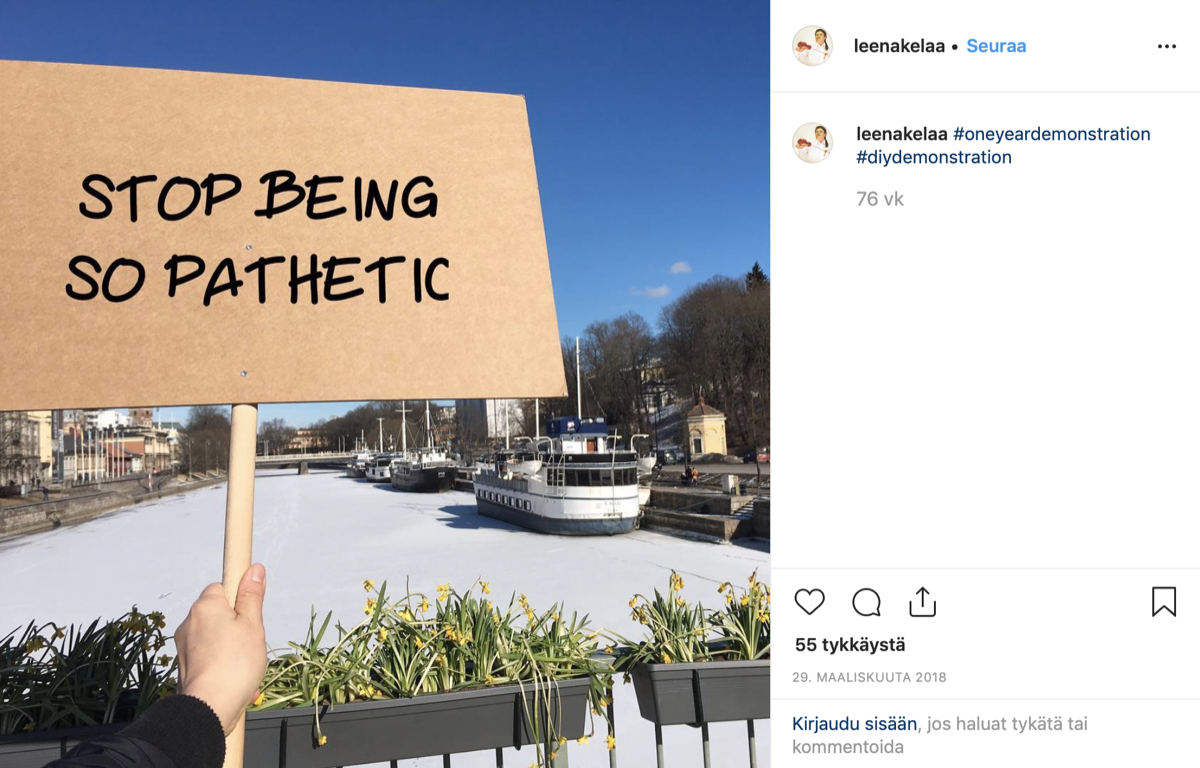The width and height of the screenshot is (1200, 768).
Task: Open the 29. maaliskuuta 2018 date
Action: [870, 677]
